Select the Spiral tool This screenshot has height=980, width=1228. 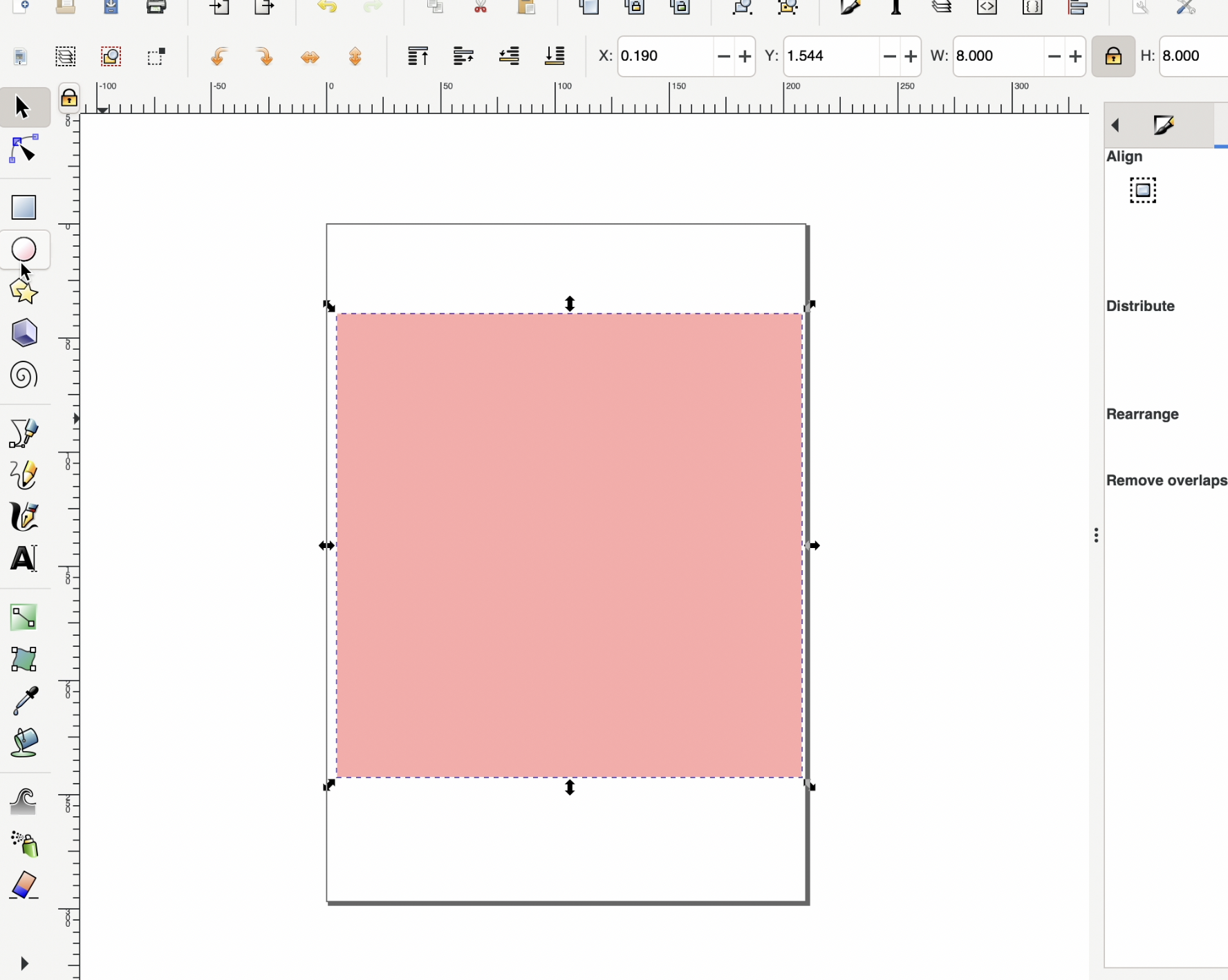23,375
